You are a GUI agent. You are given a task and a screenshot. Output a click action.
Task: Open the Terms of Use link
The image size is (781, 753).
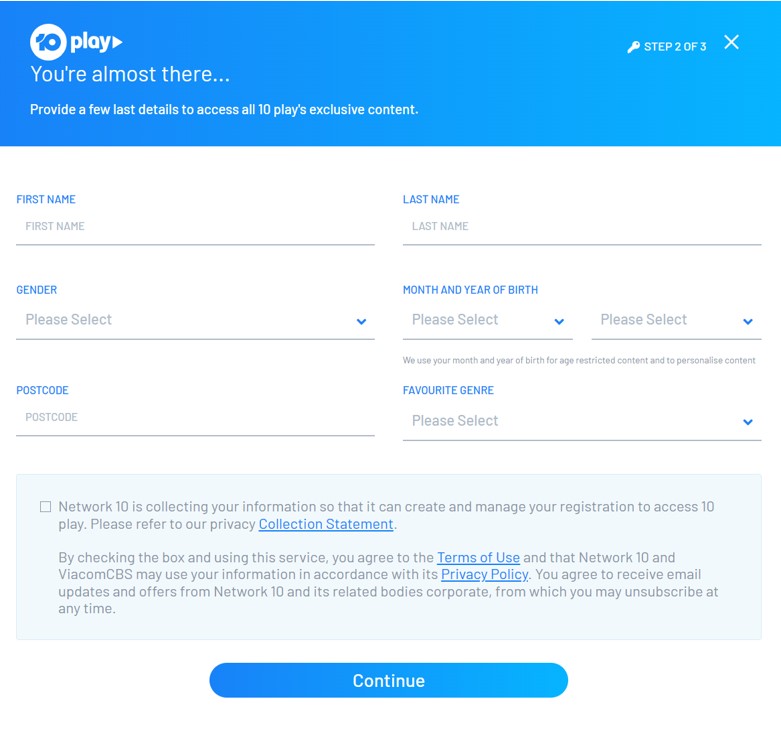(478, 557)
